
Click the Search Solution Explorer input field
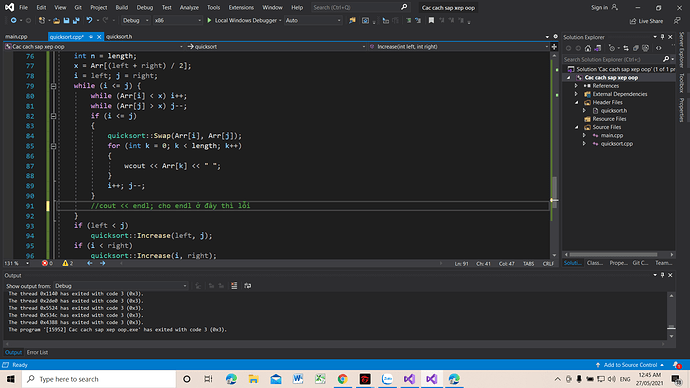point(612,59)
